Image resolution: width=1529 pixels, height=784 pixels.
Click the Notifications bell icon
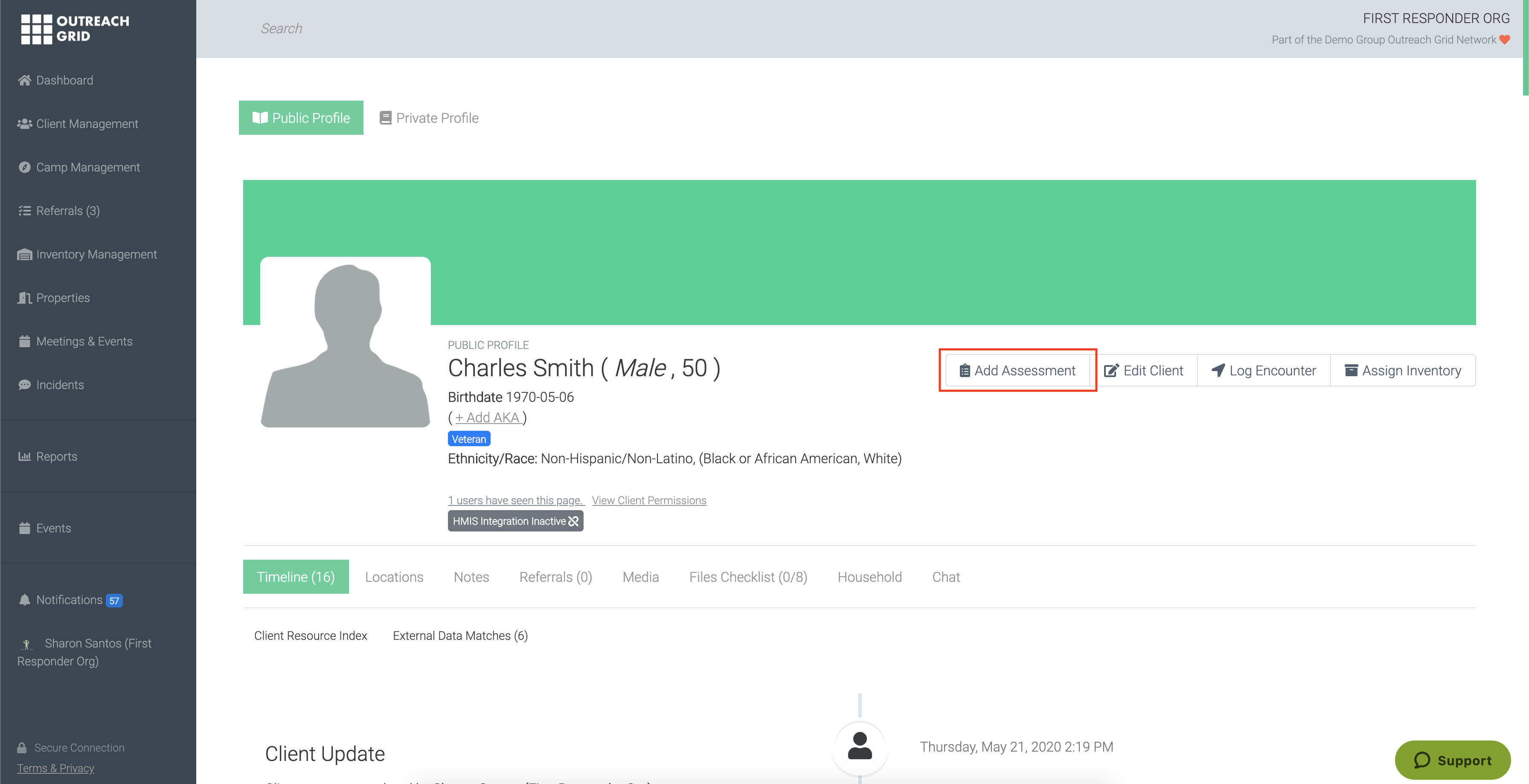coord(24,599)
